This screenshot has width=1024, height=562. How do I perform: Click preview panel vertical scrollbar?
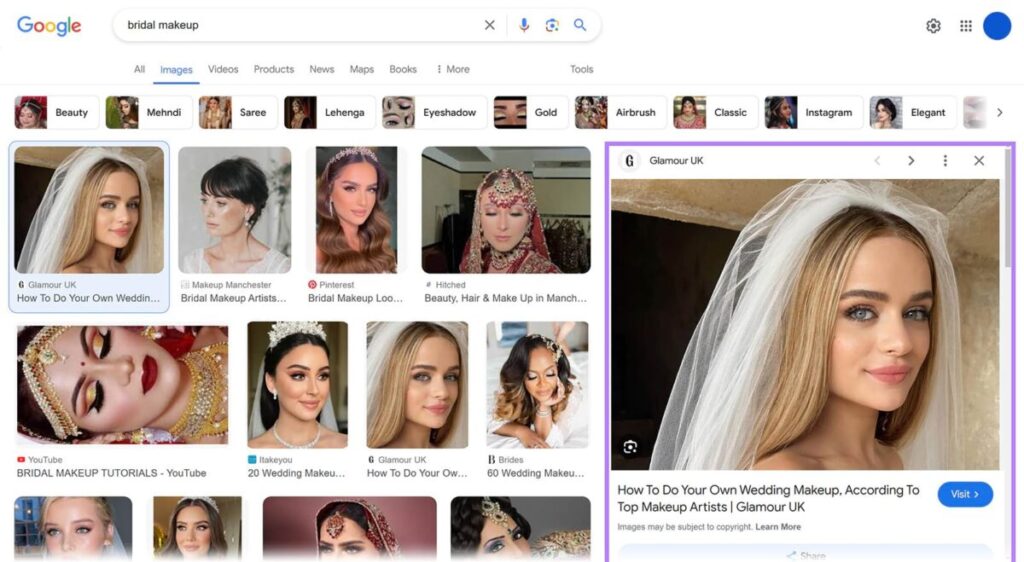[1008, 209]
